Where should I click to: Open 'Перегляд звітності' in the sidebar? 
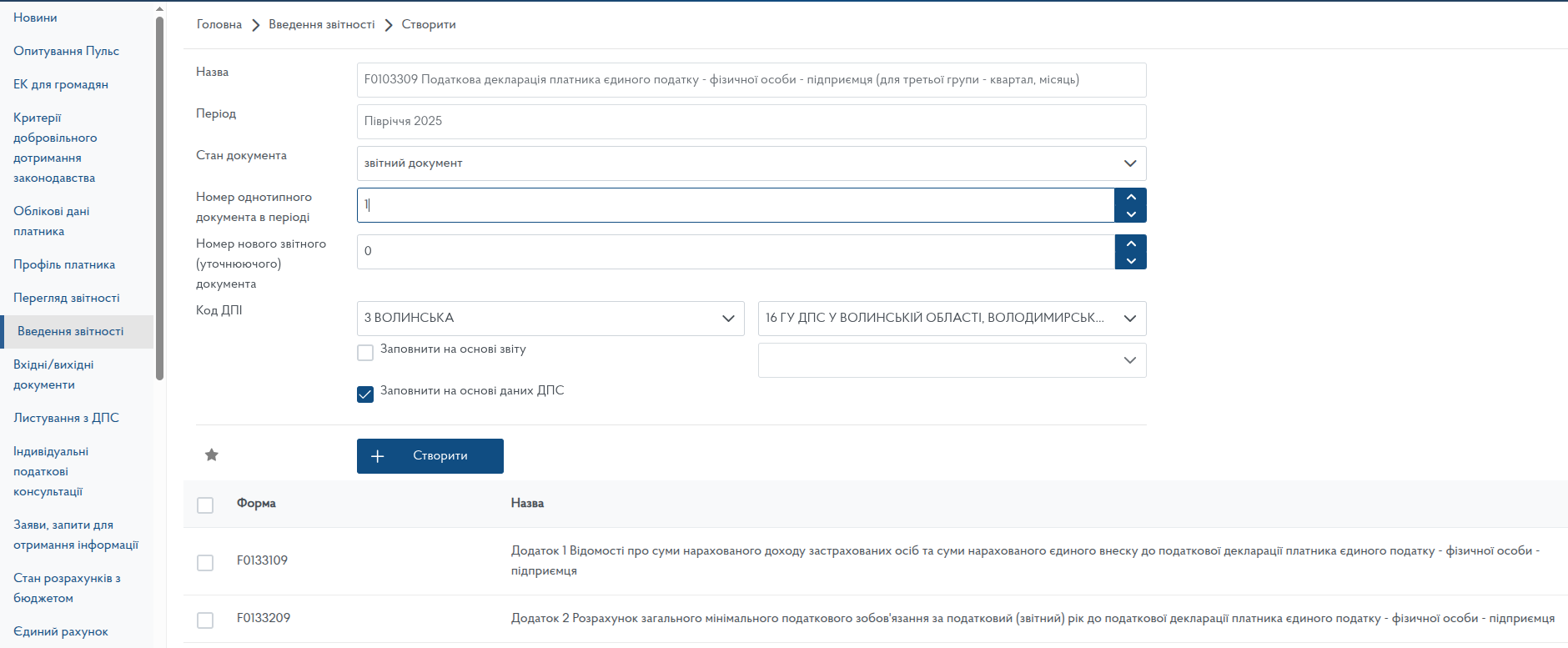(x=67, y=298)
